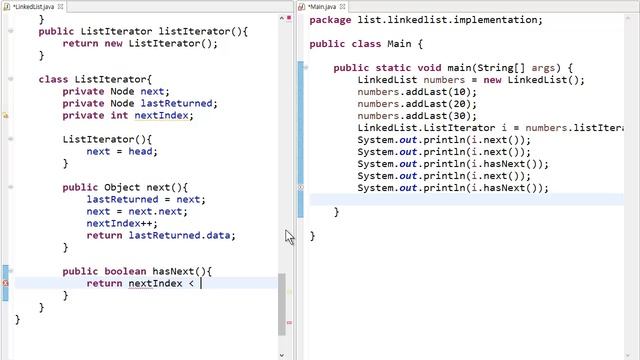Click 'class ListIterator{' declaration

click(95, 79)
